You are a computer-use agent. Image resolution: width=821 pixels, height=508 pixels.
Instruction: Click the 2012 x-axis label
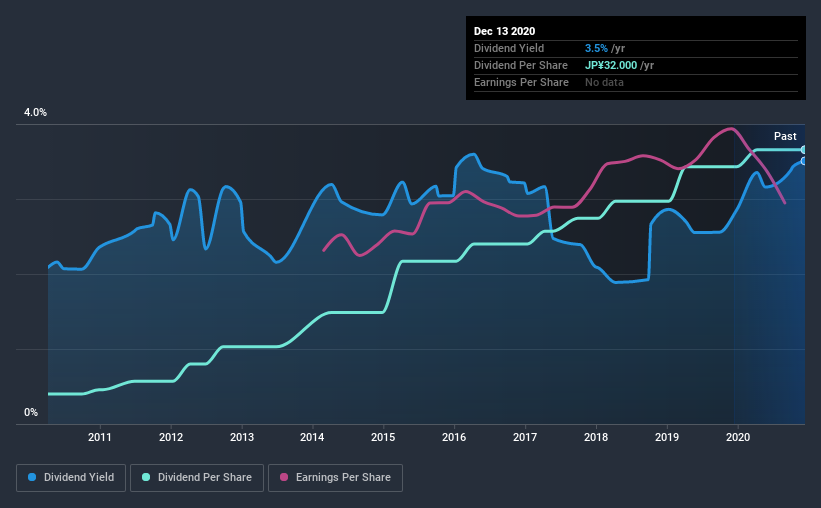point(171,437)
